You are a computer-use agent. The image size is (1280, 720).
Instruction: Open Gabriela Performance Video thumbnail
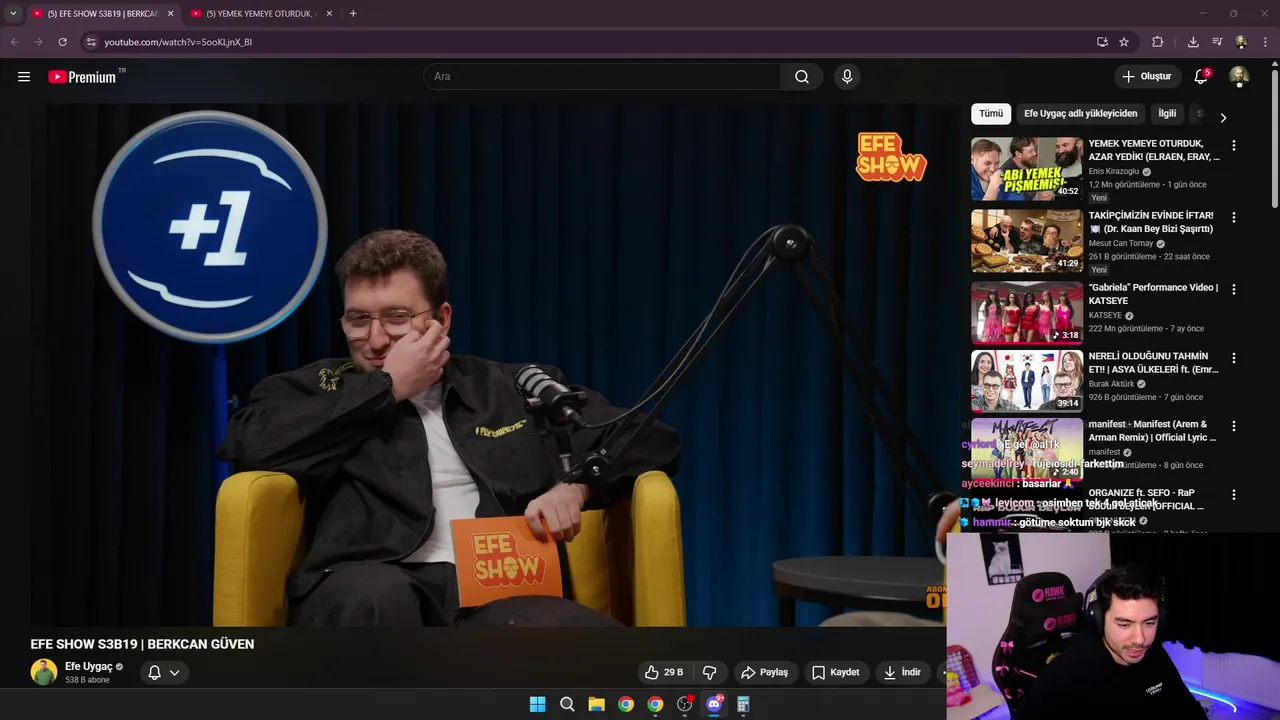pos(1027,313)
